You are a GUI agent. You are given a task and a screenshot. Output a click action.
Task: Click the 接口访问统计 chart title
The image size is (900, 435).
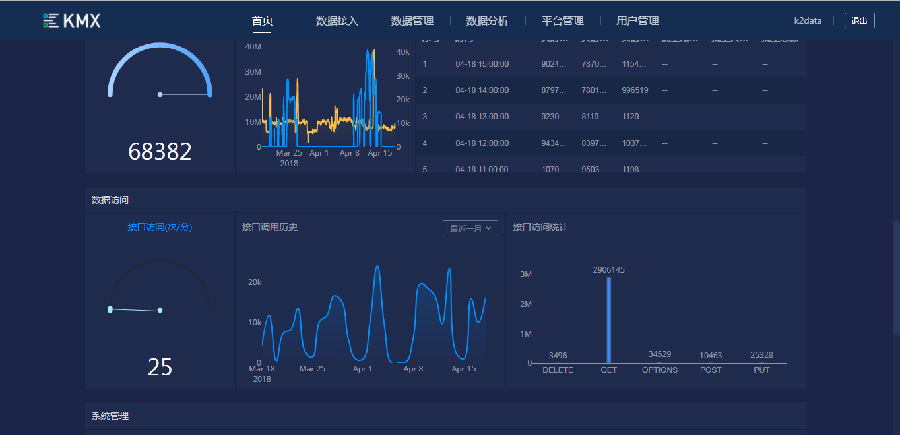pos(540,227)
